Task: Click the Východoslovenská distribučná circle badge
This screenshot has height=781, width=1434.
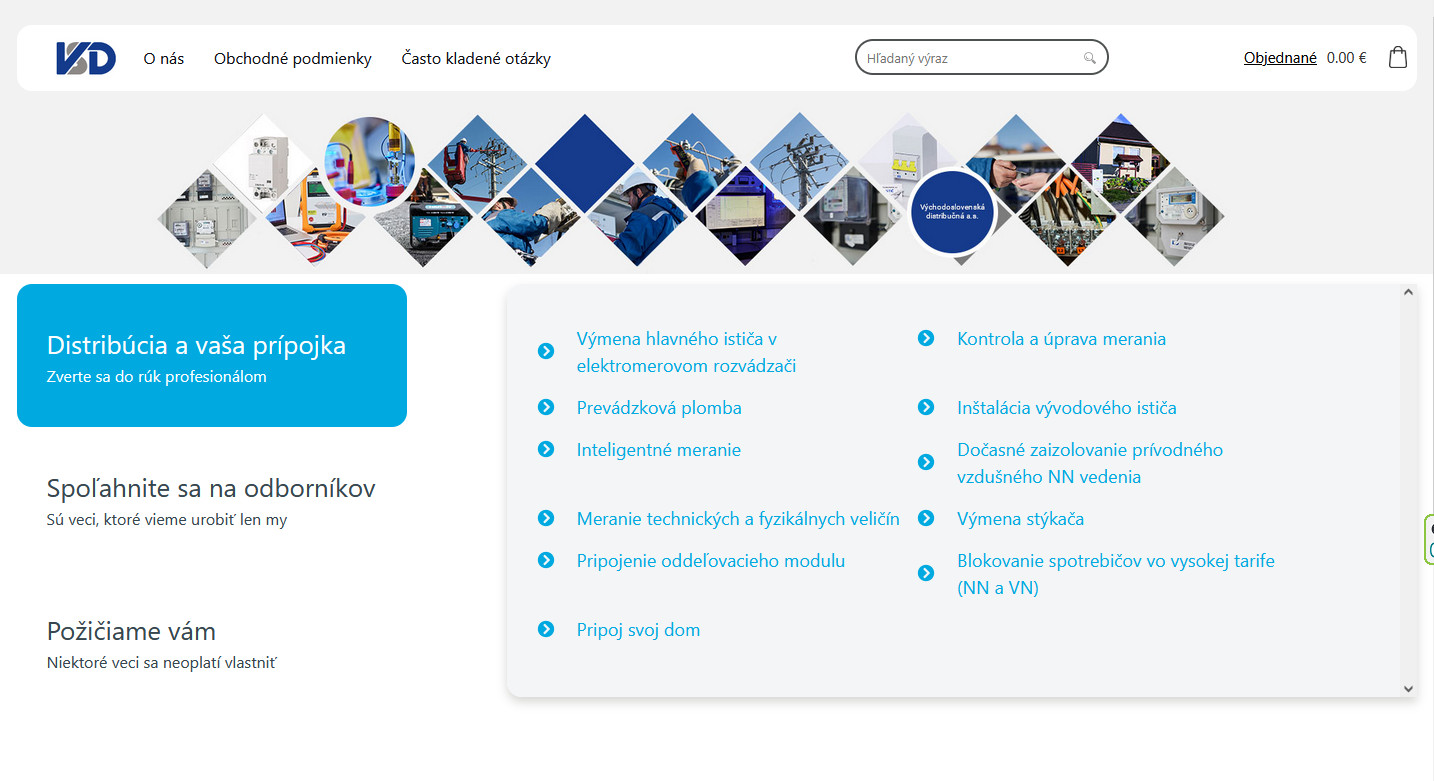Action: click(x=952, y=211)
